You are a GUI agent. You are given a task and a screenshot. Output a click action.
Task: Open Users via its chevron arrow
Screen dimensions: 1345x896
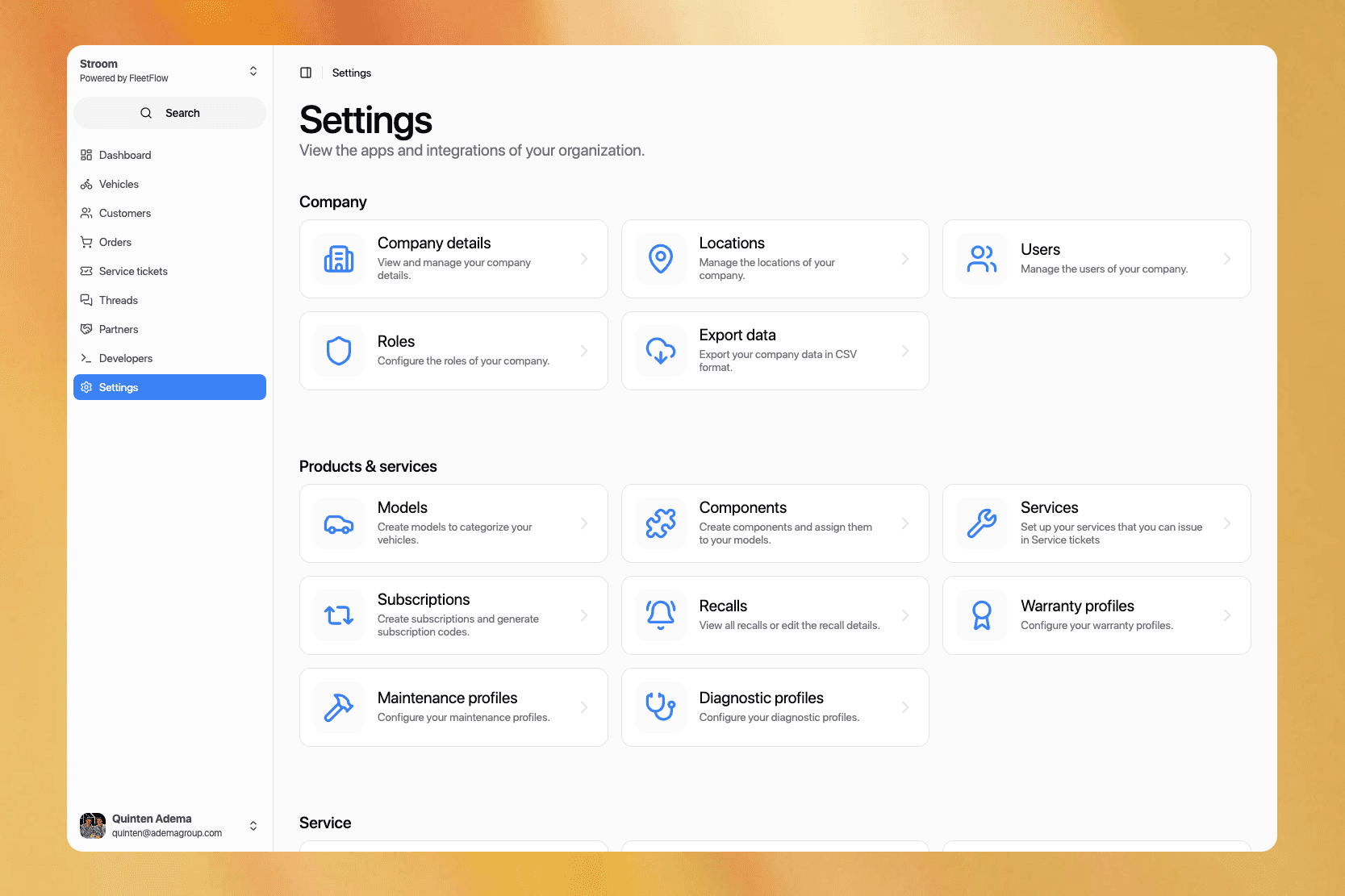pos(1226,259)
